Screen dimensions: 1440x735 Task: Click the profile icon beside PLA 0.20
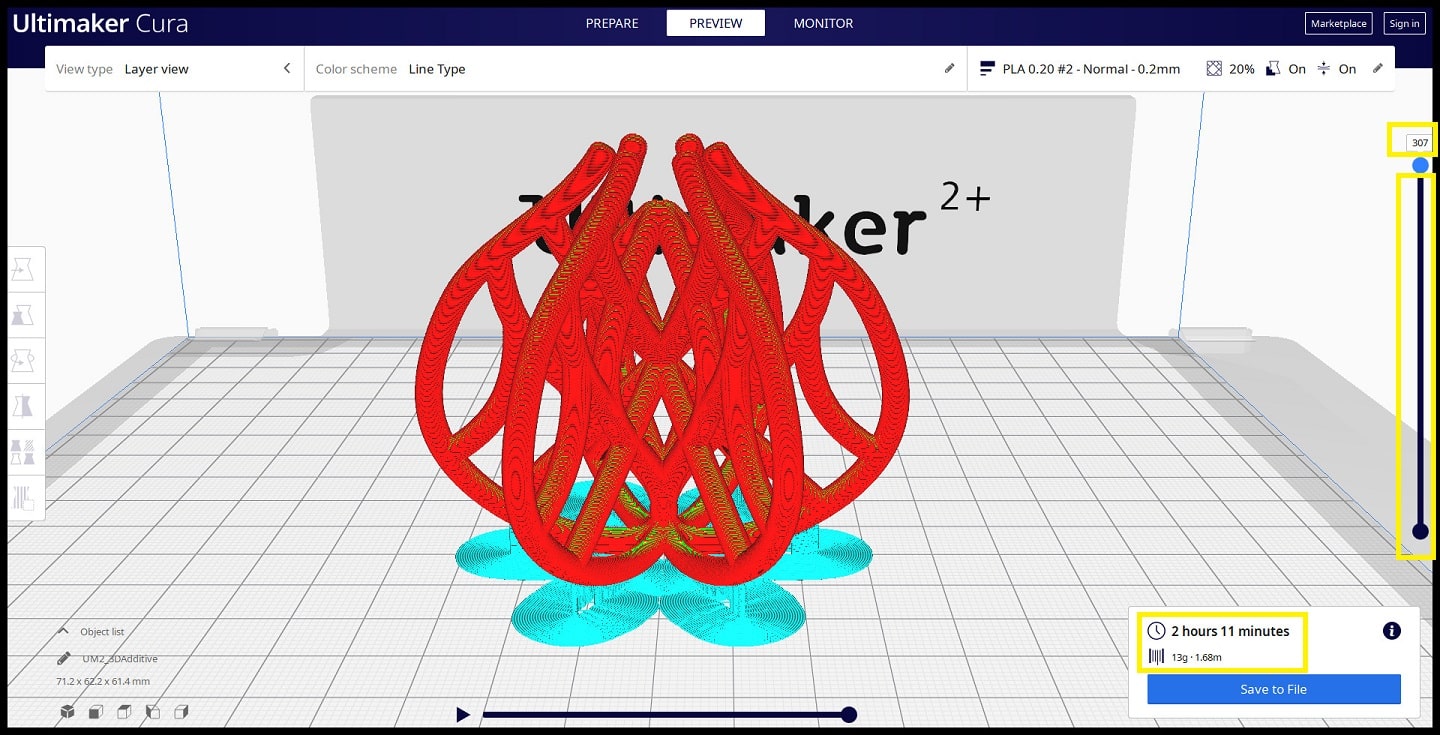[x=988, y=69]
